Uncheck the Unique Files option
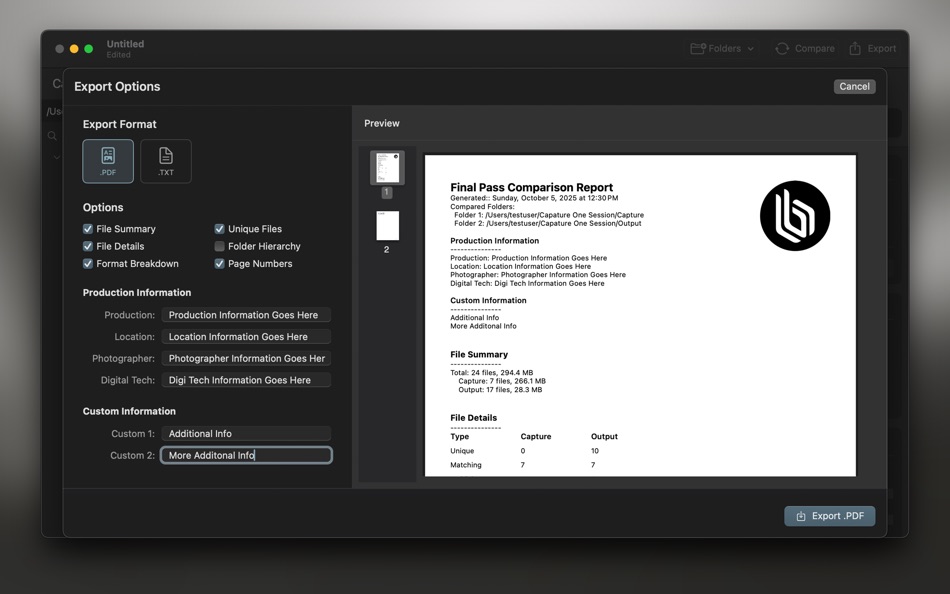This screenshot has height=594, width=950. click(219, 228)
